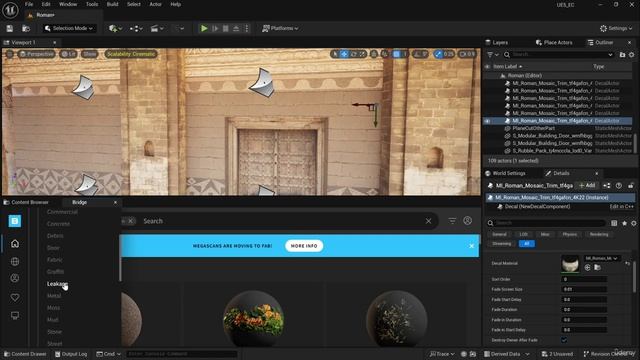Click the Decal Material thumbnail
The image size is (640, 360).
(x=570, y=264)
